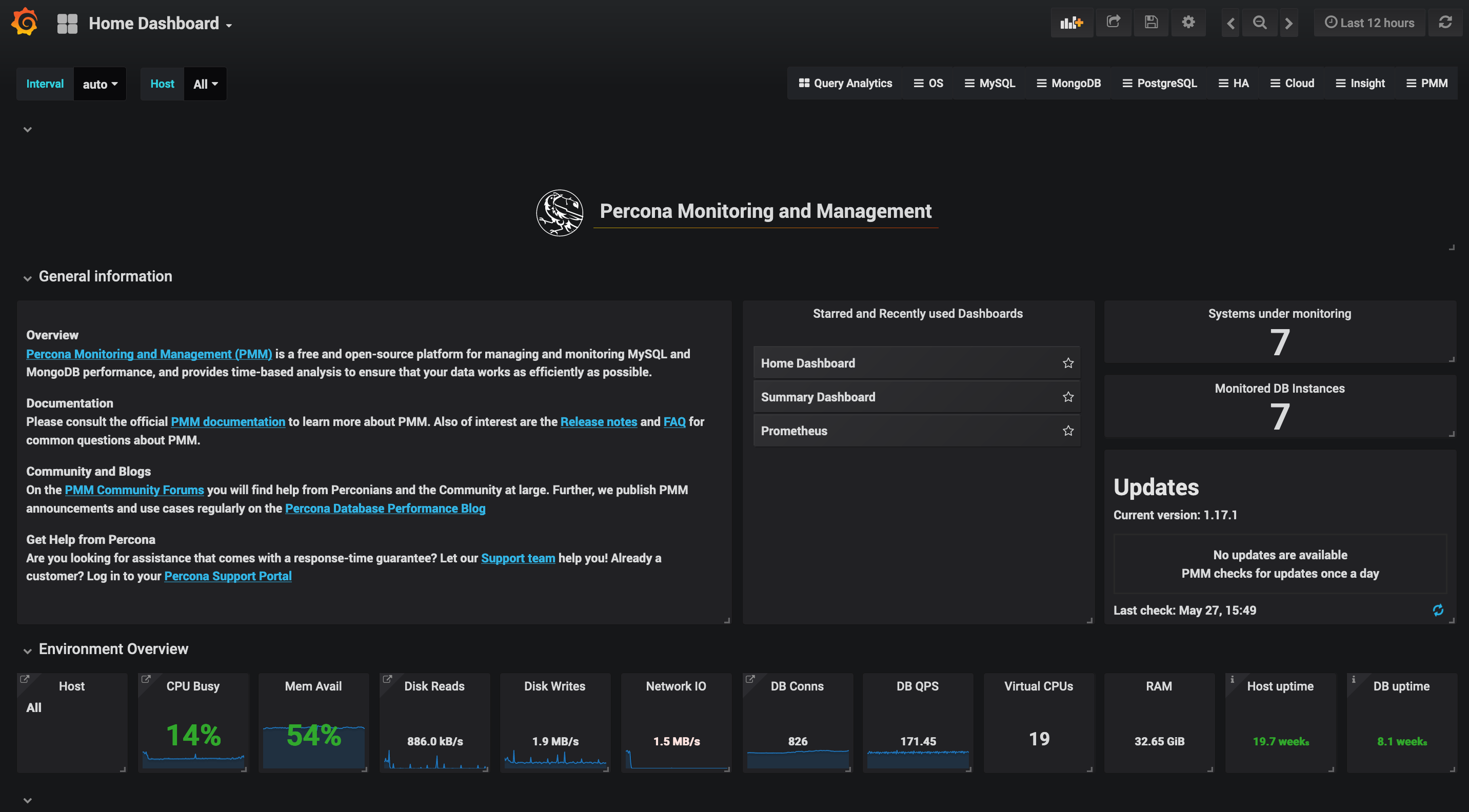Image resolution: width=1469 pixels, height=812 pixels.
Task: Open the PostgreSQL menu
Action: (x=1159, y=83)
